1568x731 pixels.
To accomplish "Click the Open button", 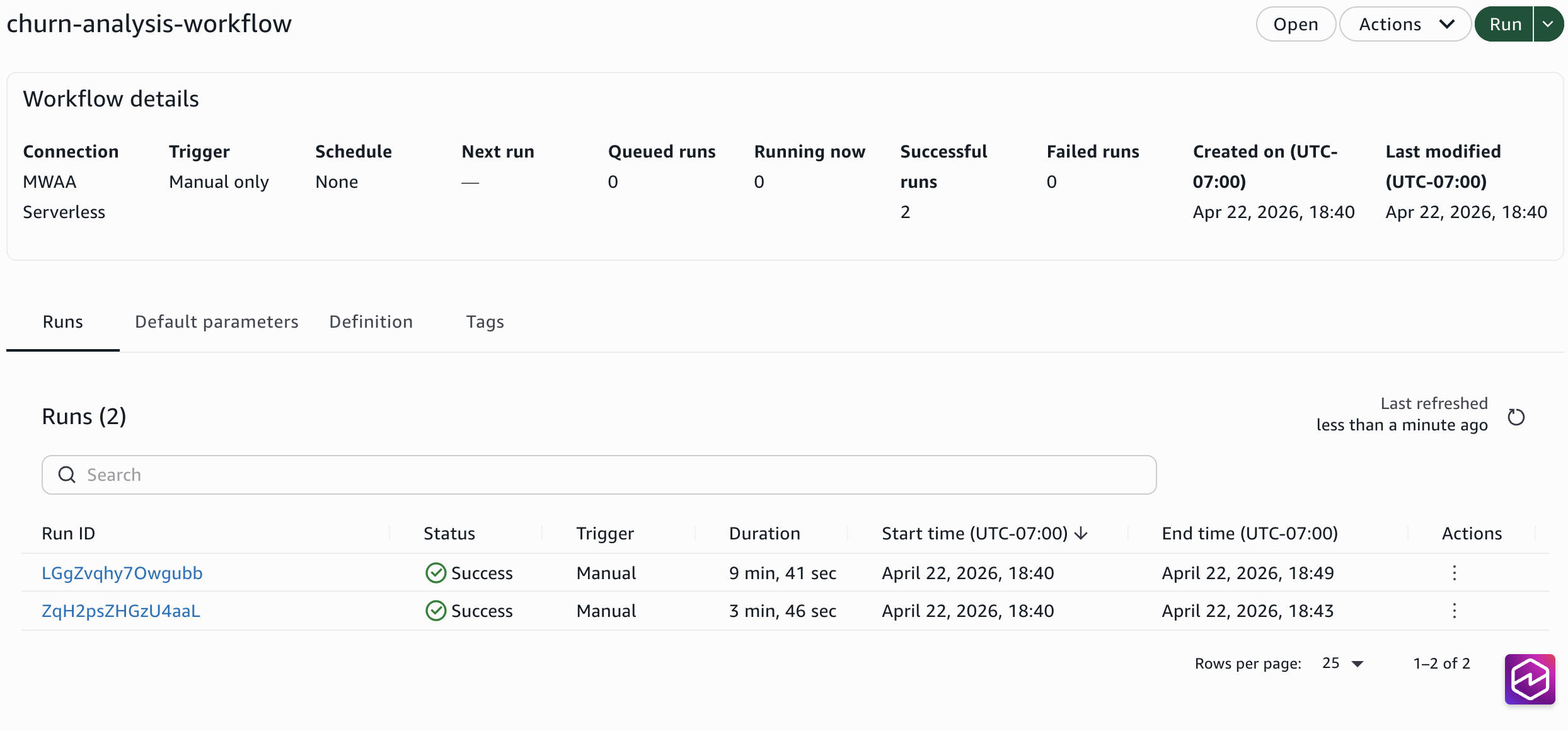I will pyautogui.click(x=1296, y=24).
